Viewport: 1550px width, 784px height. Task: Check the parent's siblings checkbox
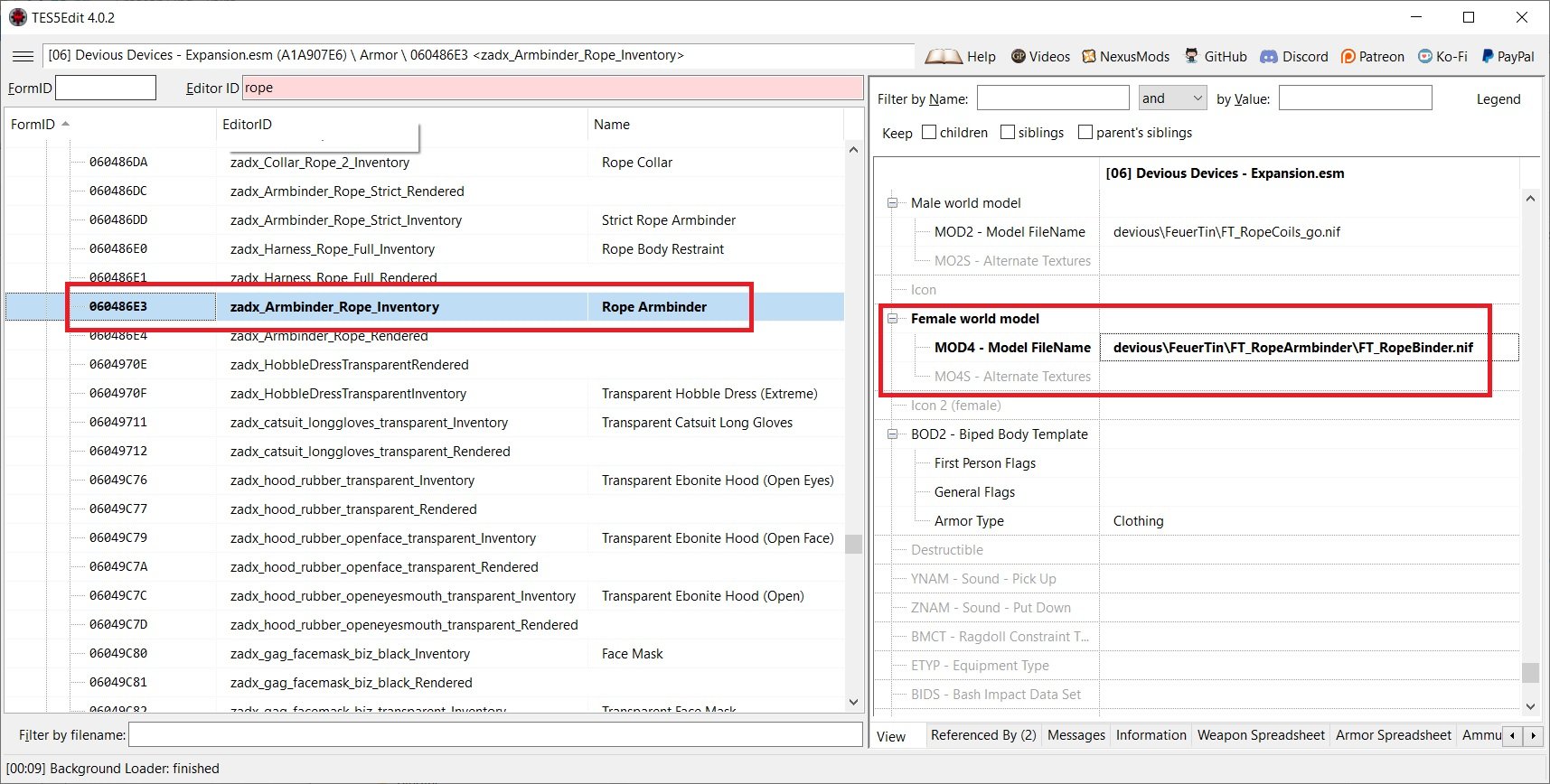[x=1085, y=132]
